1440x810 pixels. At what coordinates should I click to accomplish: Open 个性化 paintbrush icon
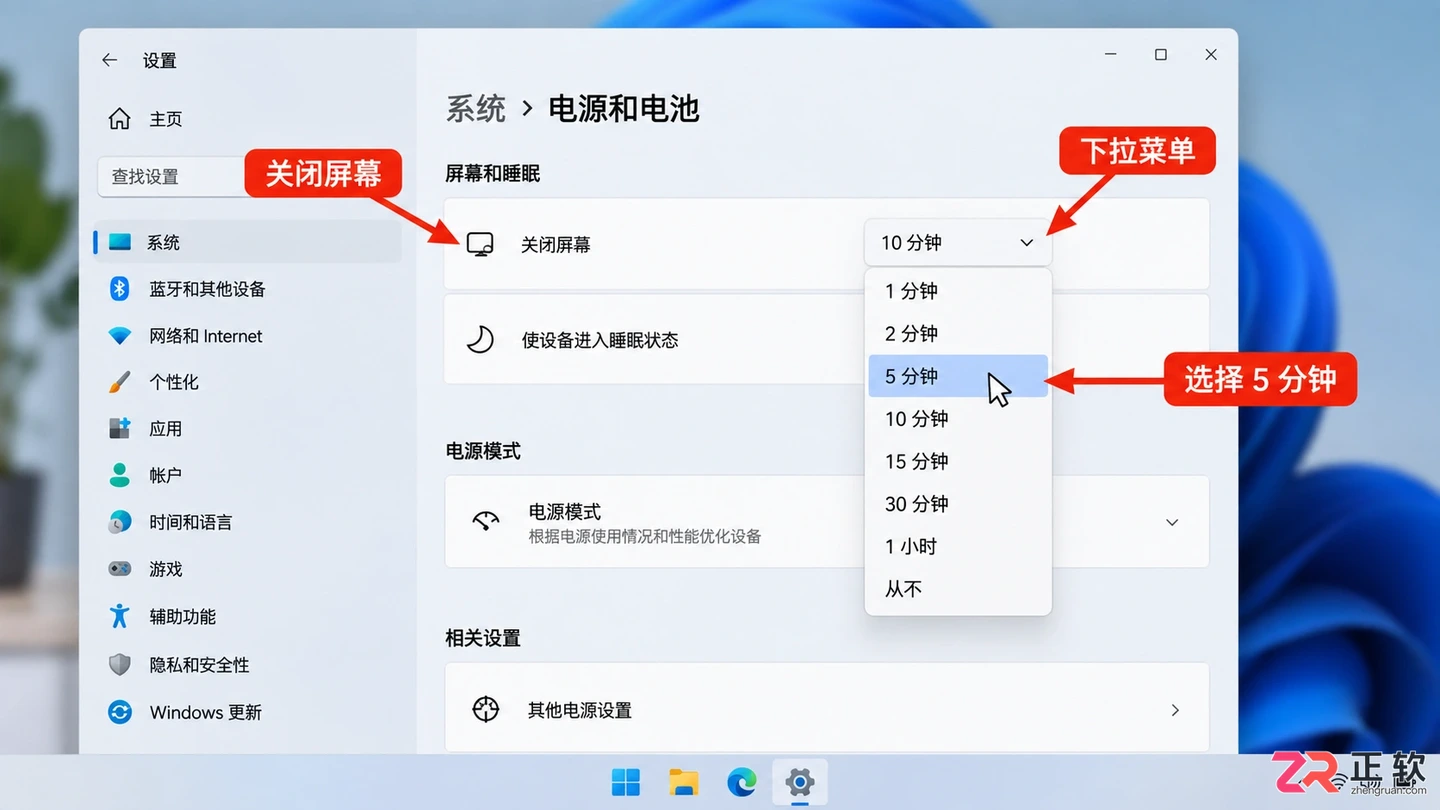(119, 382)
